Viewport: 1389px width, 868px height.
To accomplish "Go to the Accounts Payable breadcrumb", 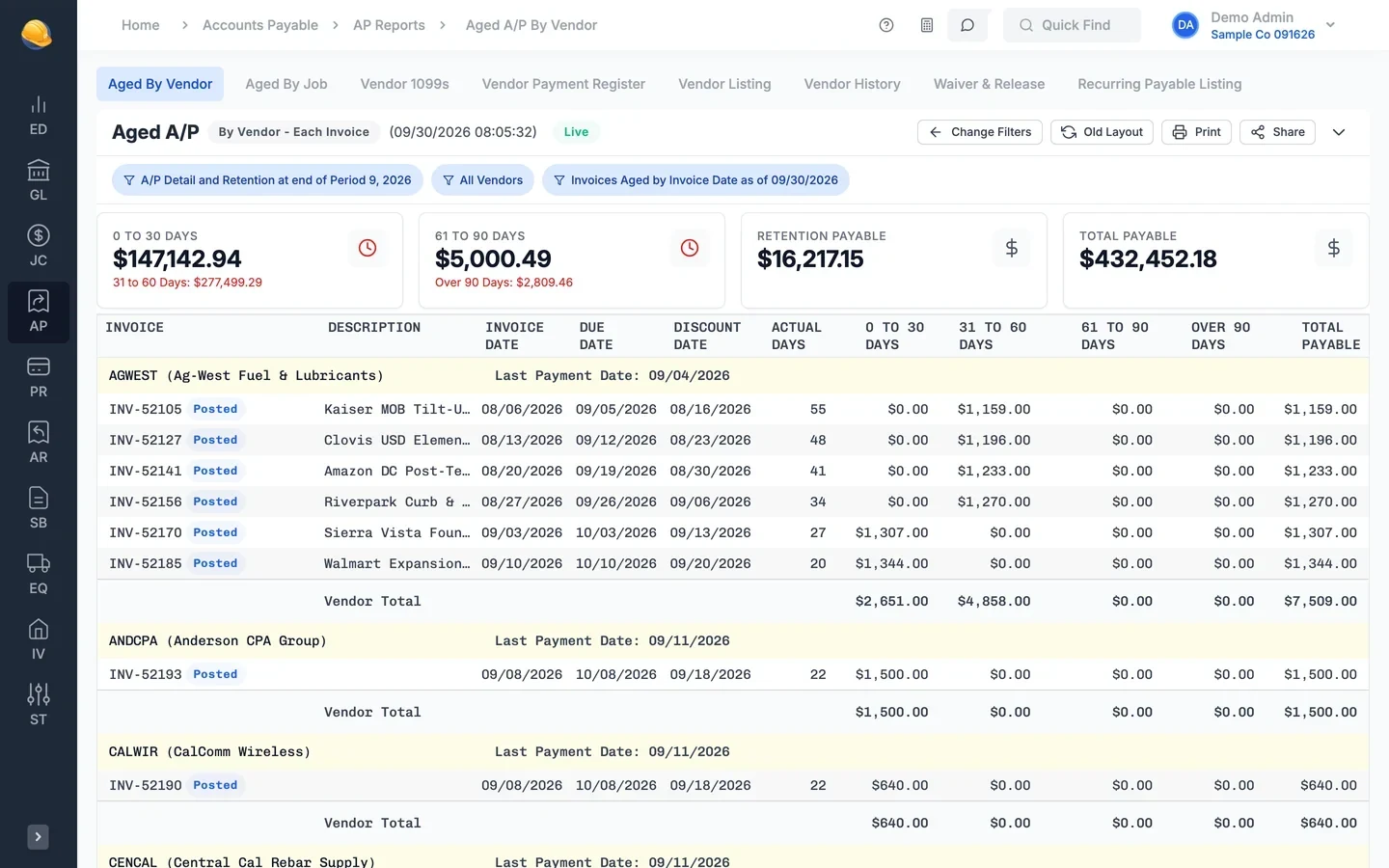I will (x=260, y=25).
